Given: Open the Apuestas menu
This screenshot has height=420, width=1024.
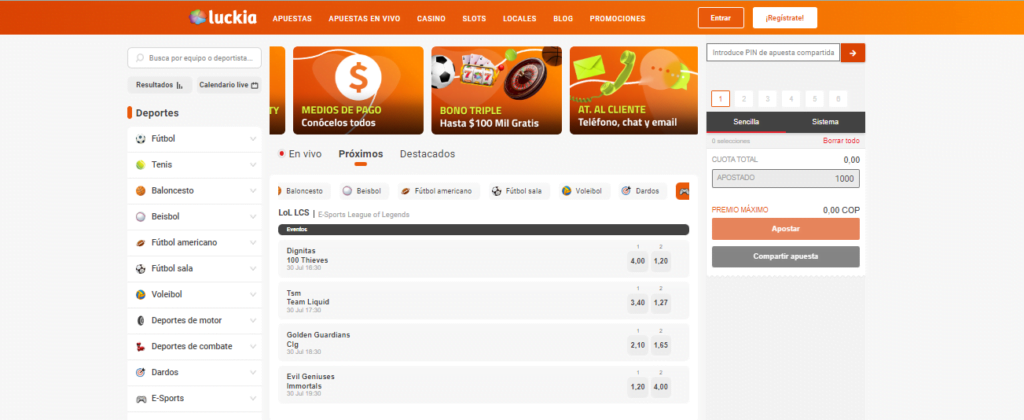Looking at the screenshot, I should click(292, 19).
